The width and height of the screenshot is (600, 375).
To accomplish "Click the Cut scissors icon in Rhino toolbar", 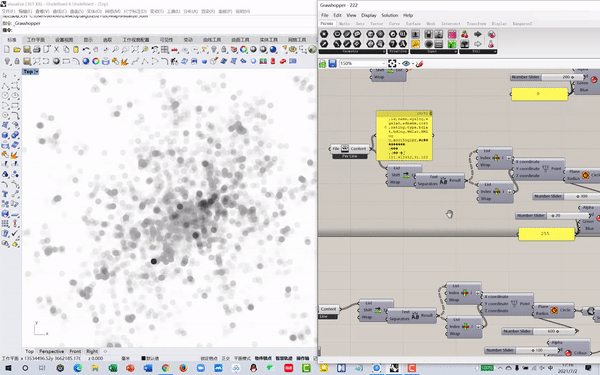I will pos(56,49).
